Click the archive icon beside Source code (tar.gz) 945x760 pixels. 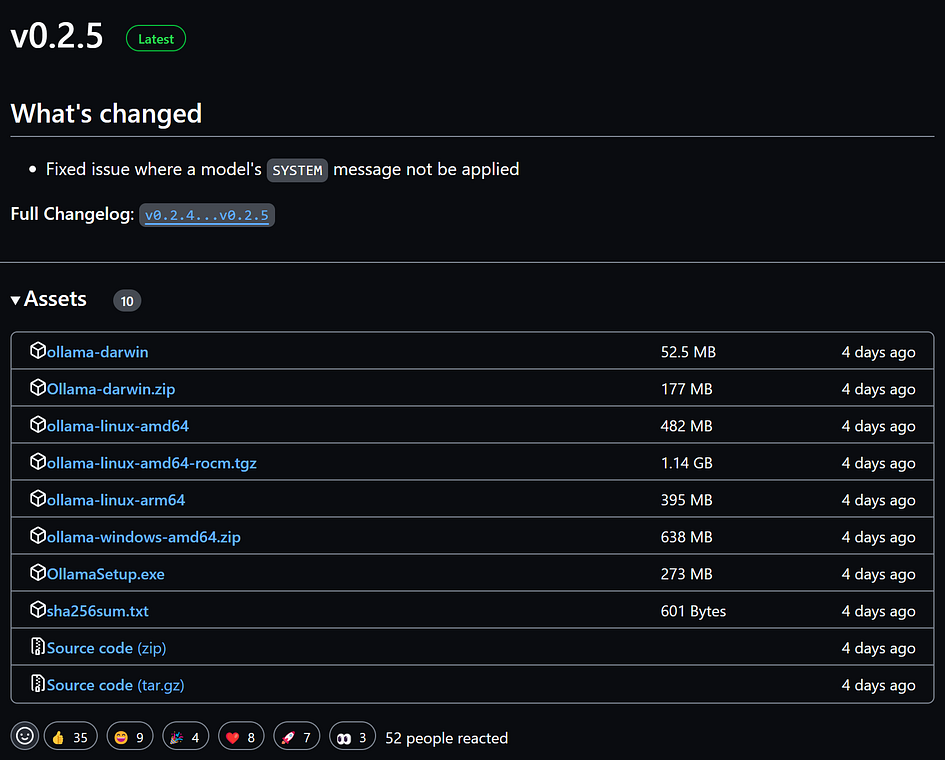point(38,684)
